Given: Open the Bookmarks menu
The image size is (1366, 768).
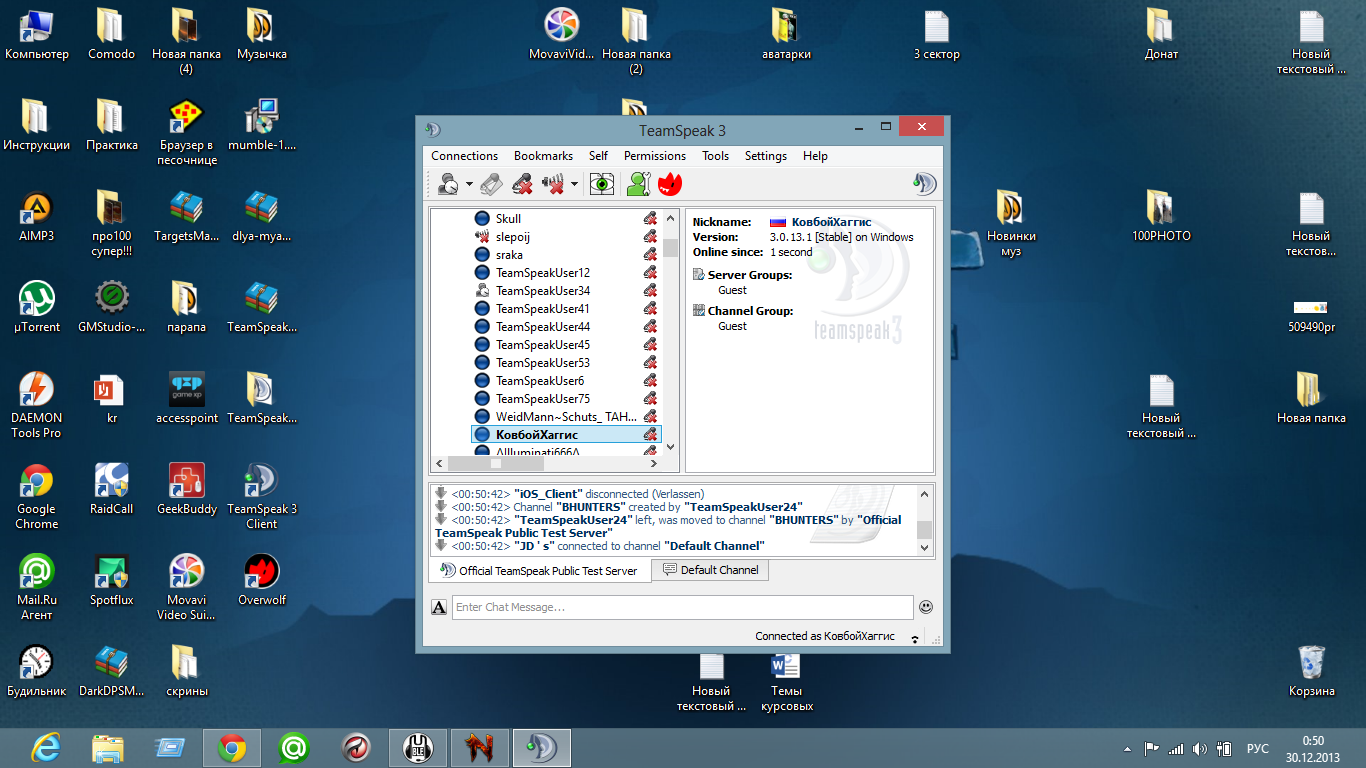Looking at the screenshot, I should [x=543, y=156].
